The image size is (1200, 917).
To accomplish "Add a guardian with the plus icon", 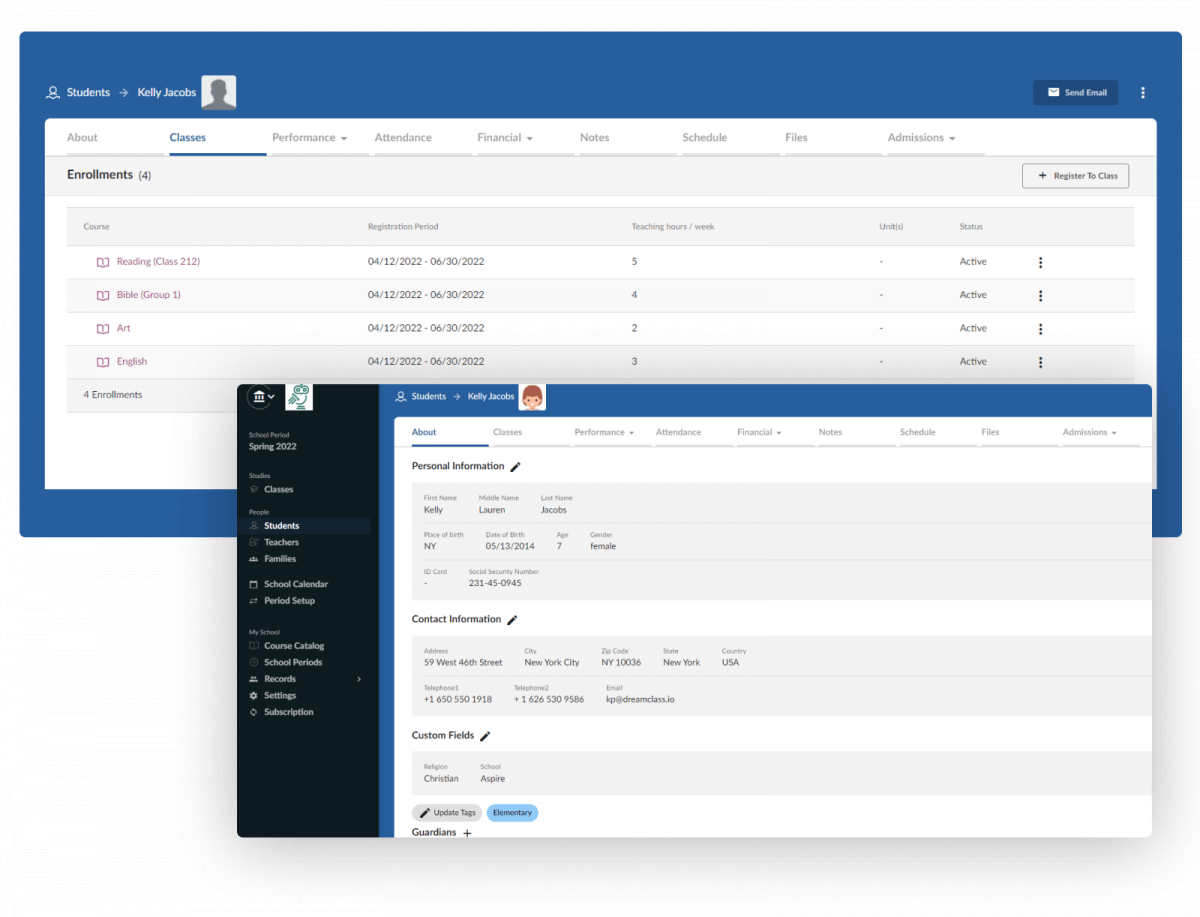I will (467, 833).
